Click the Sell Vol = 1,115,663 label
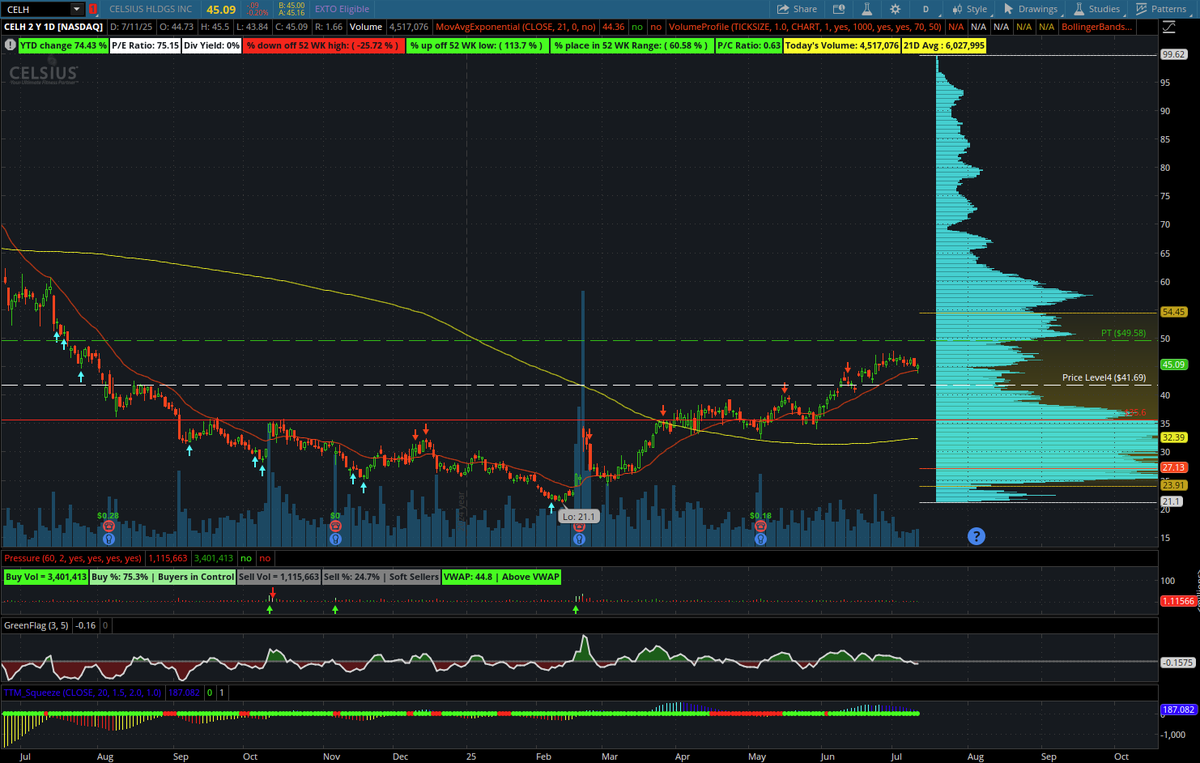Image resolution: width=1200 pixels, height=763 pixels. [x=279, y=577]
